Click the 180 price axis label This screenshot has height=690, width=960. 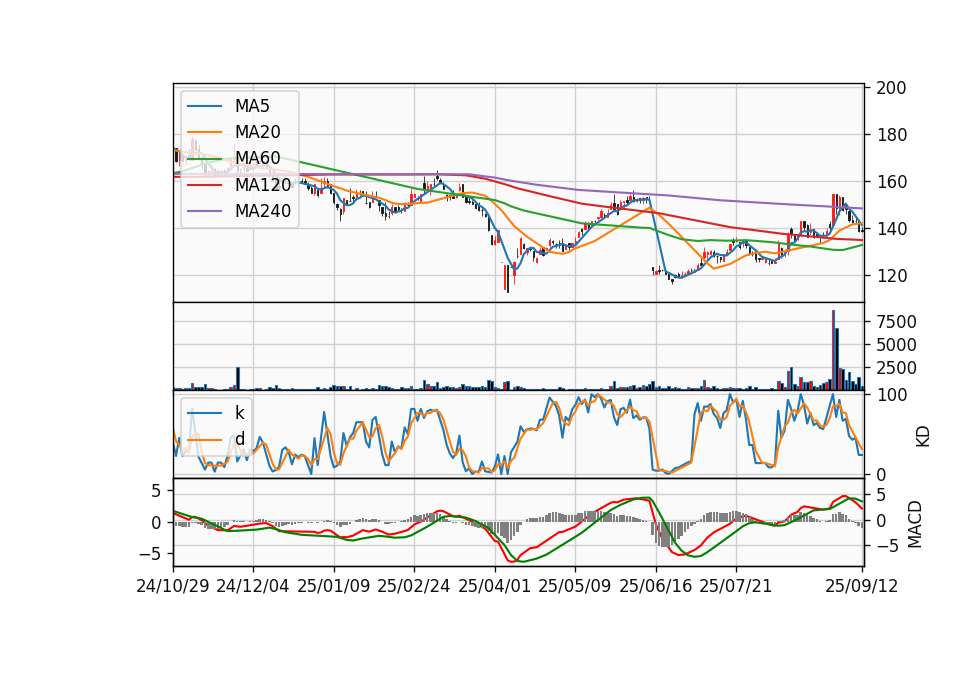pyautogui.click(x=891, y=135)
